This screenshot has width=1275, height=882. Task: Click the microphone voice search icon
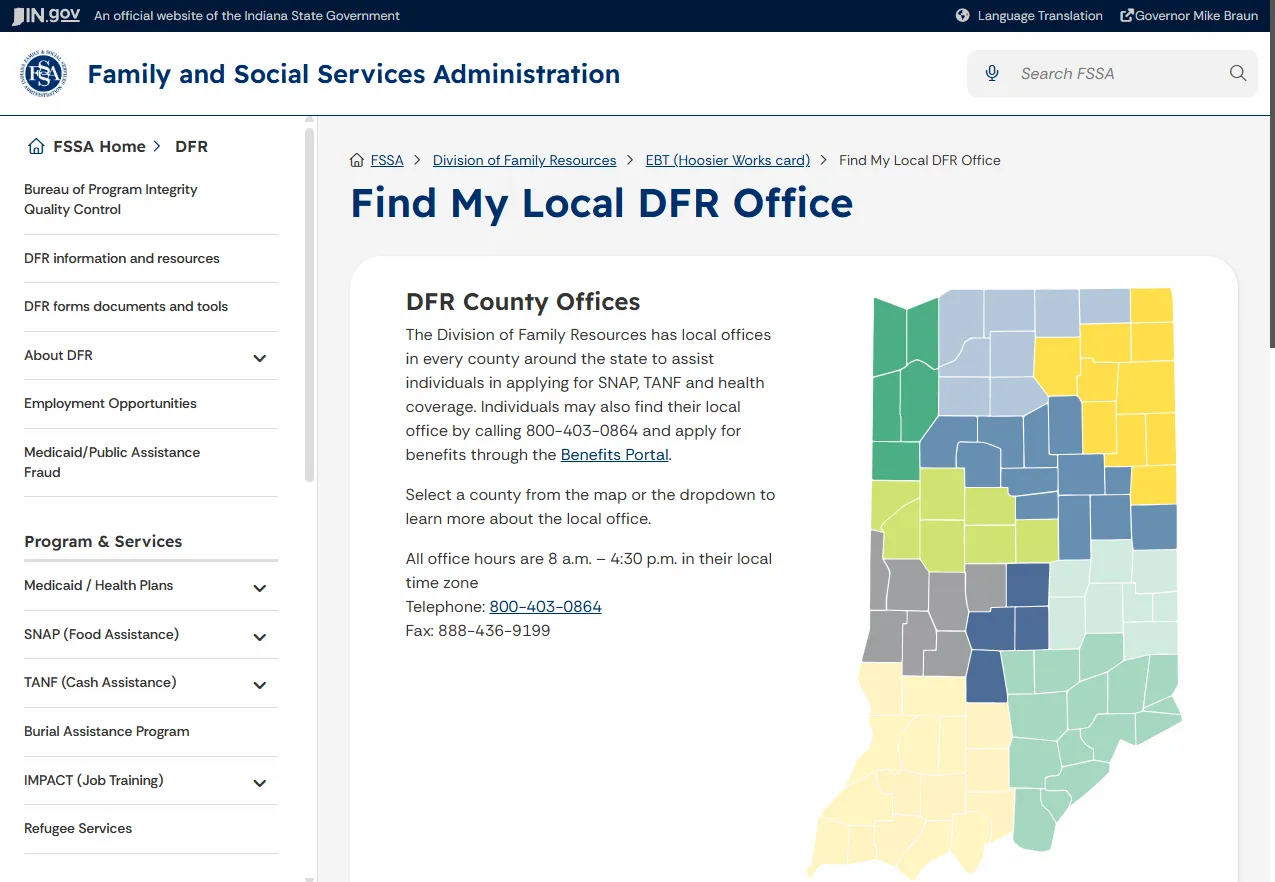click(x=992, y=73)
